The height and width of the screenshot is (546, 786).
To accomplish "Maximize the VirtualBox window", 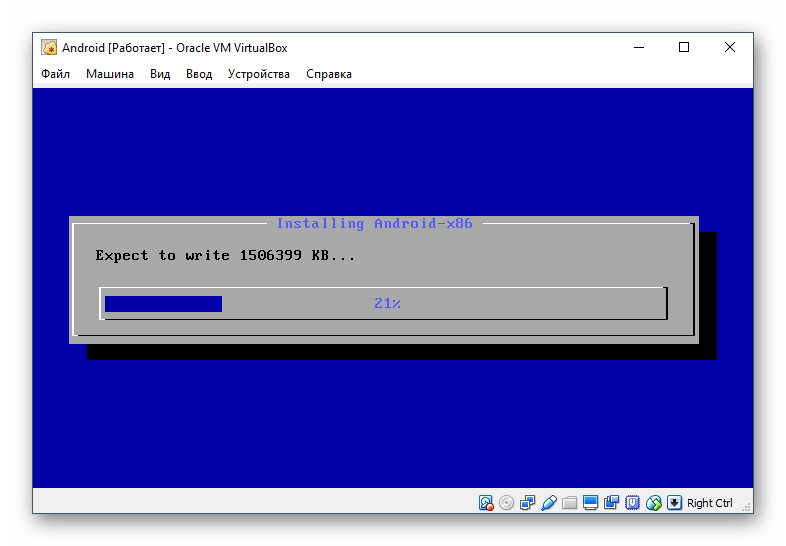I will click(x=684, y=48).
